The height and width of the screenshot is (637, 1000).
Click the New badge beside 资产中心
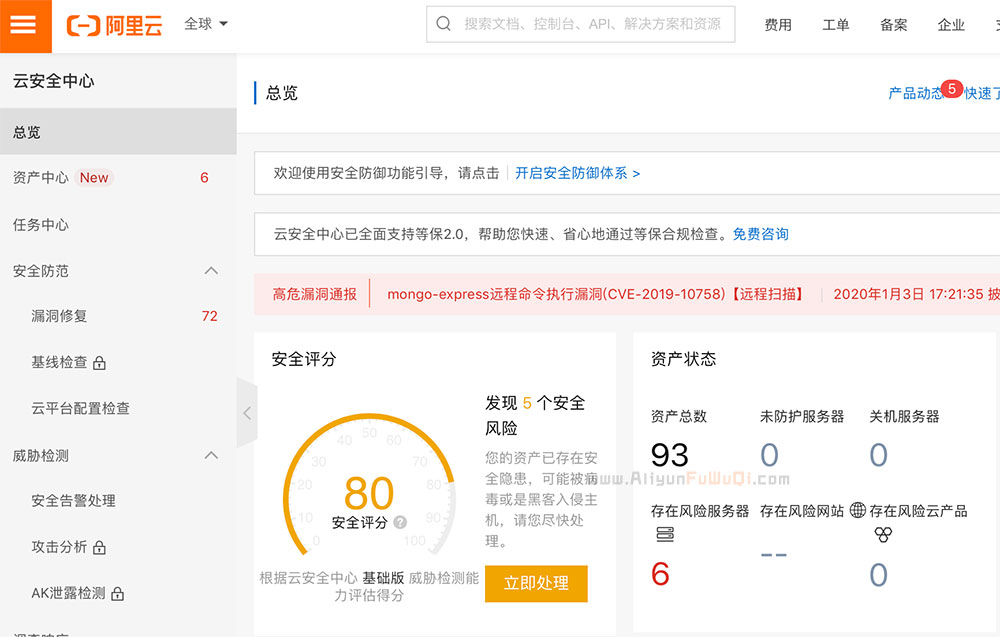94,178
